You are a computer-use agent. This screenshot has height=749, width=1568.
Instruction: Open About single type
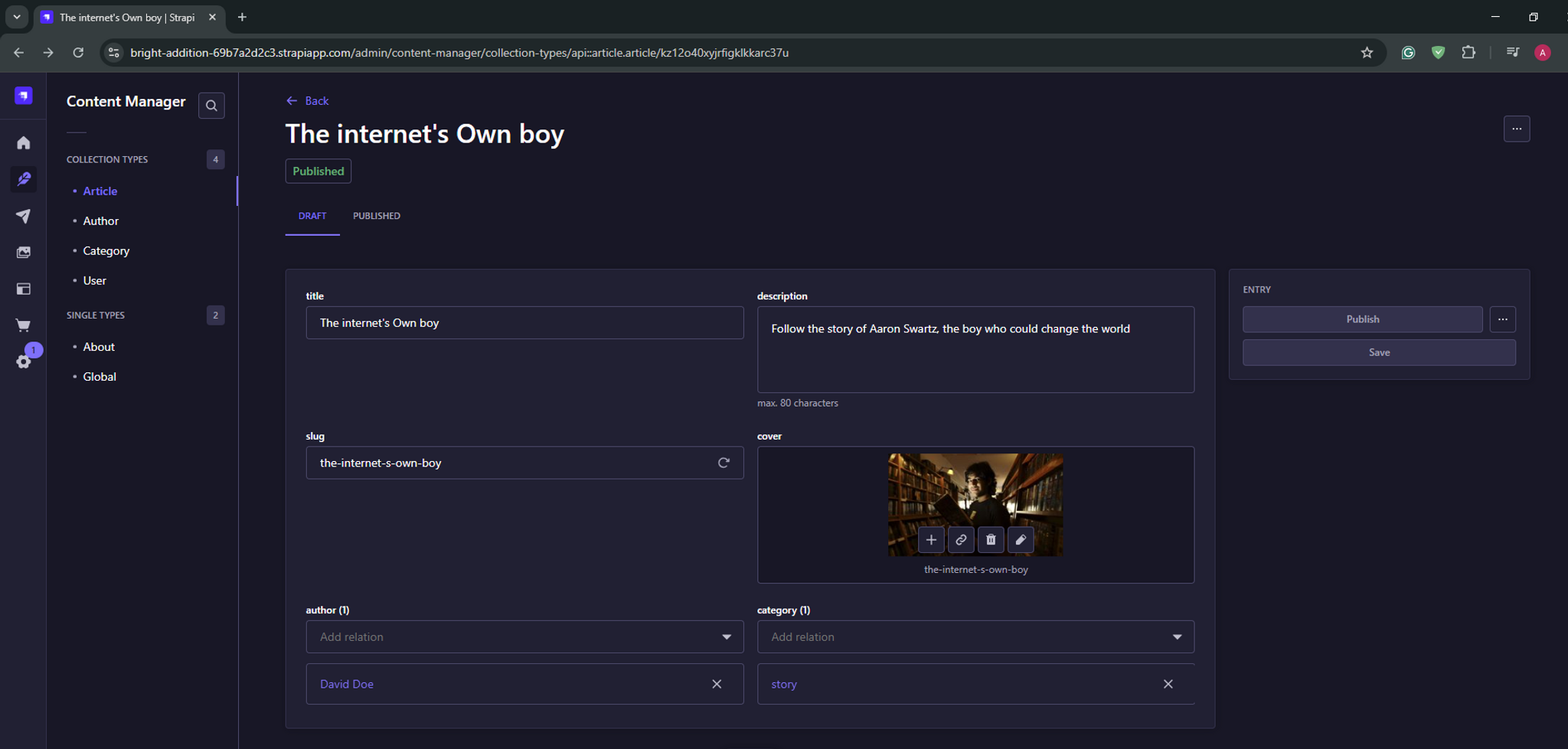point(99,347)
